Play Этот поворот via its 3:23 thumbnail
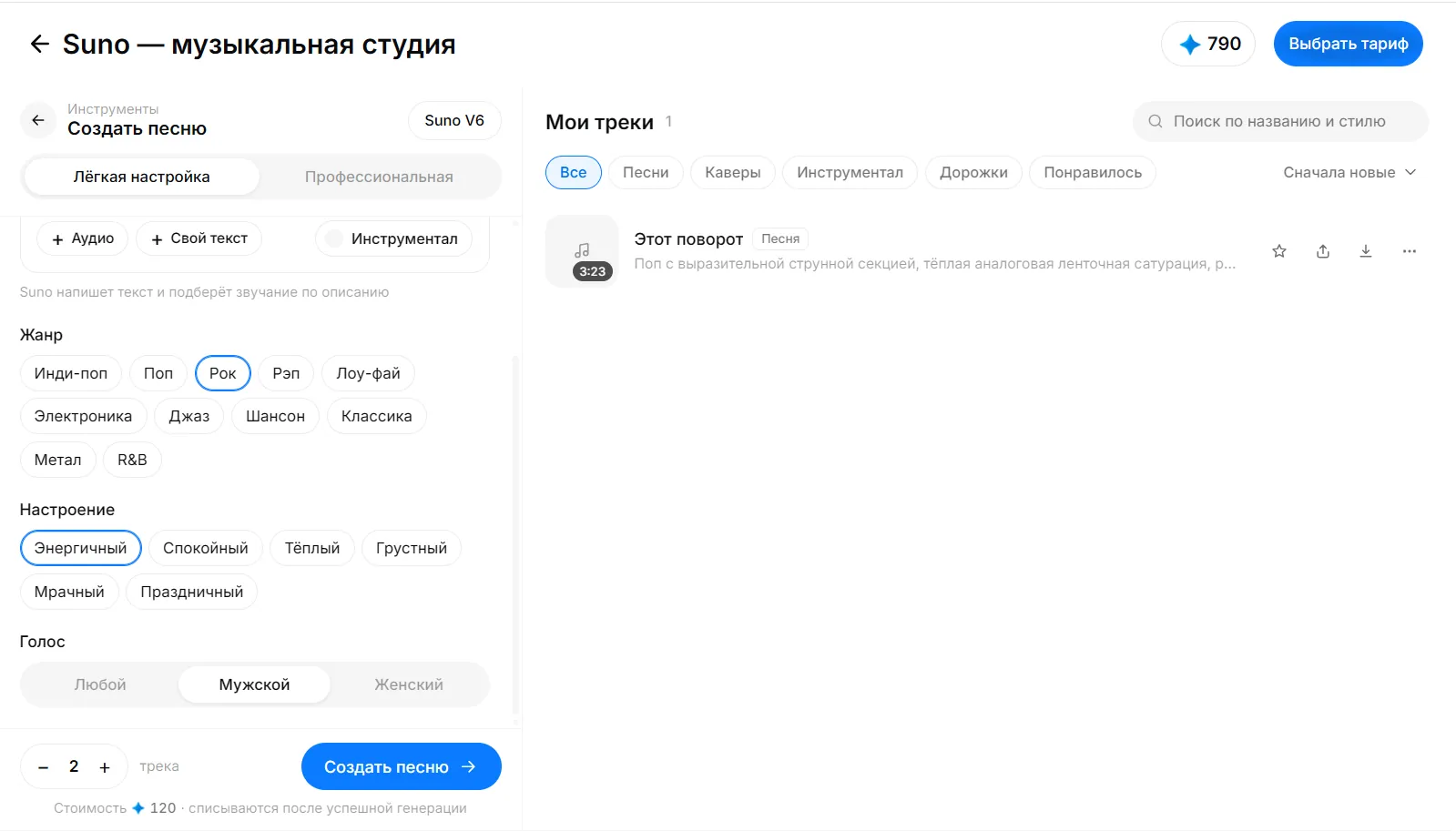The height and width of the screenshot is (831, 1456). [x=582, y=251]
